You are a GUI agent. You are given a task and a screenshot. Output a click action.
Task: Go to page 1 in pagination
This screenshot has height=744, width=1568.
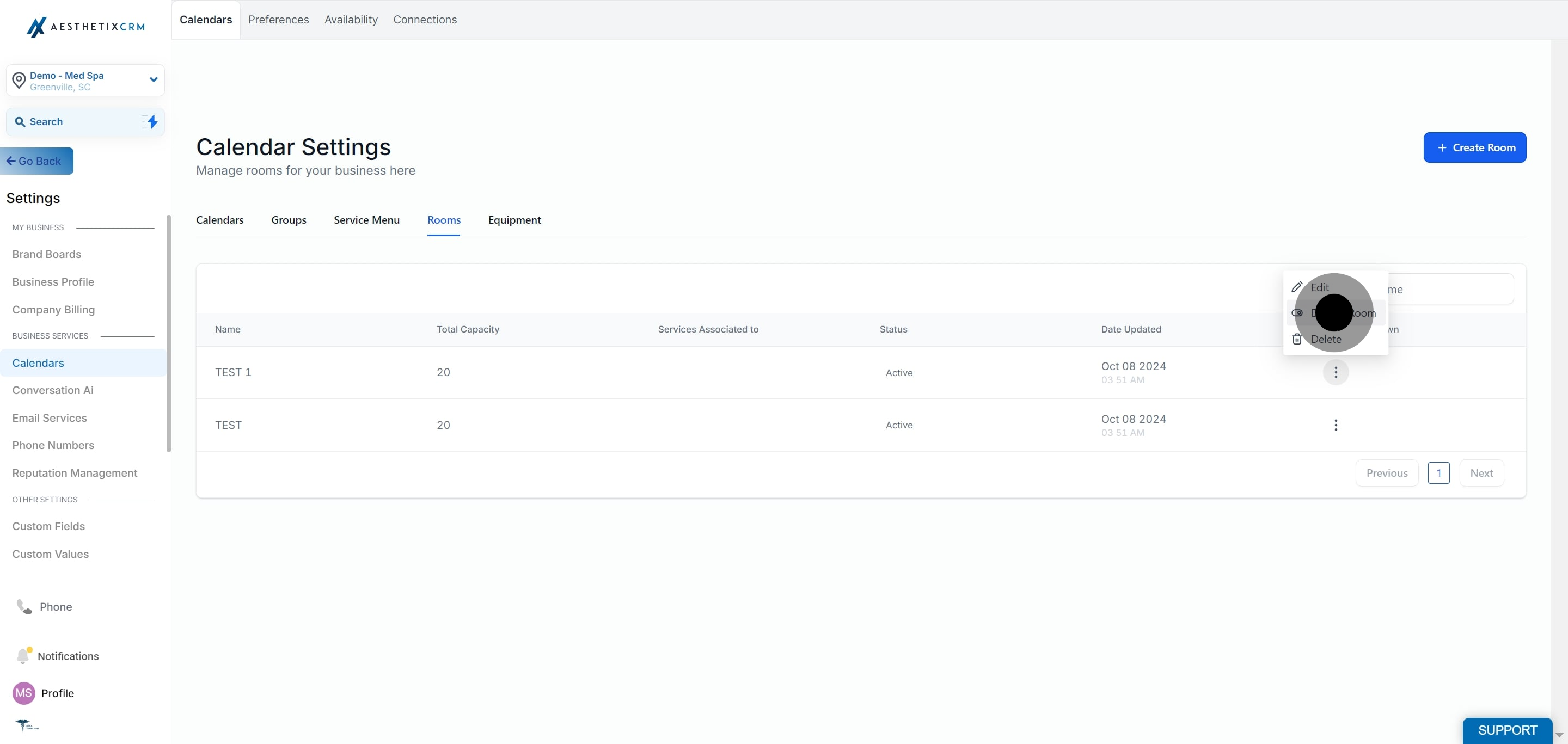click(1438, 472)
